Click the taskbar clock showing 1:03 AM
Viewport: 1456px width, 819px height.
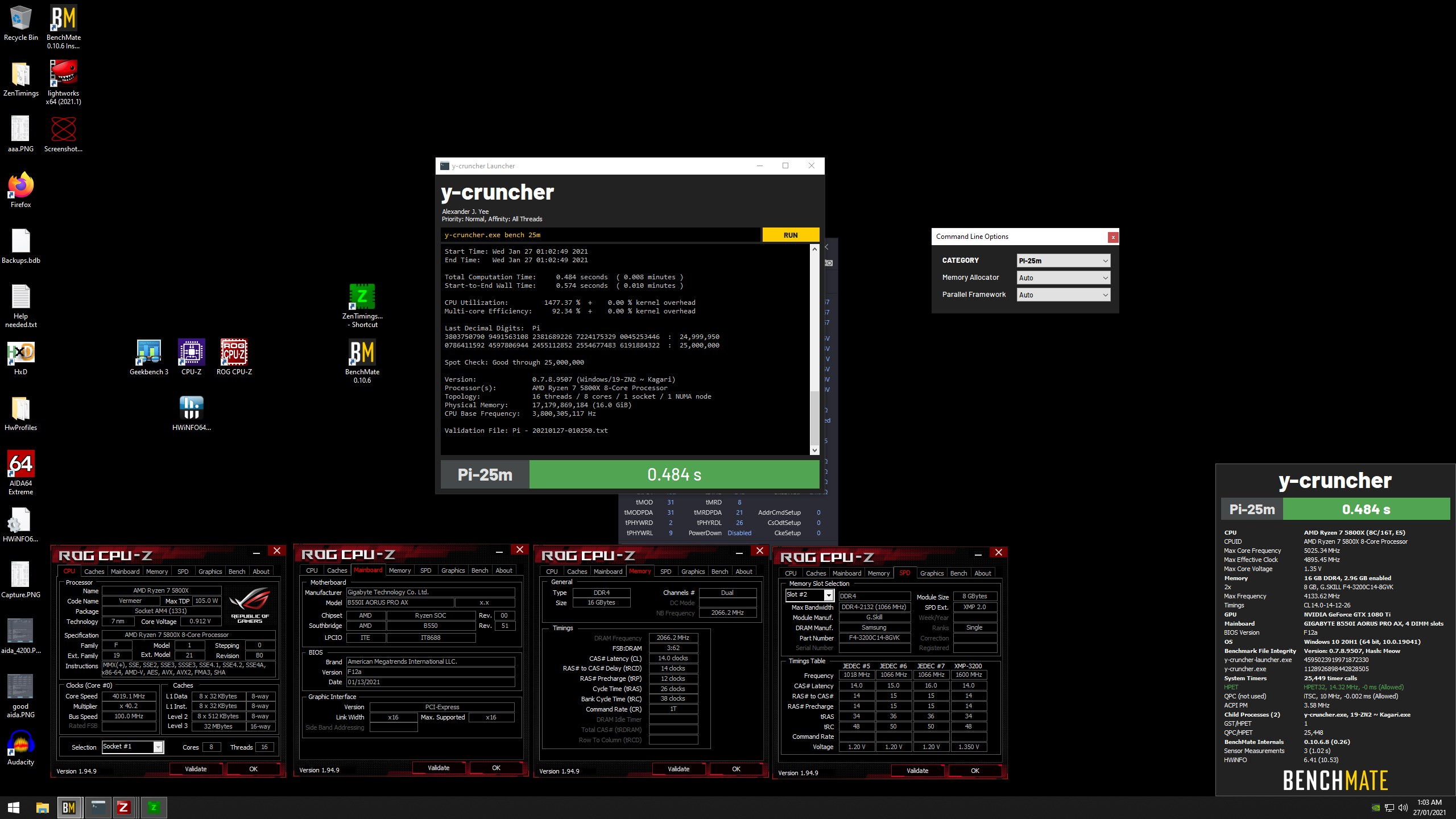pyautogui.click(x=1429, y=808)
